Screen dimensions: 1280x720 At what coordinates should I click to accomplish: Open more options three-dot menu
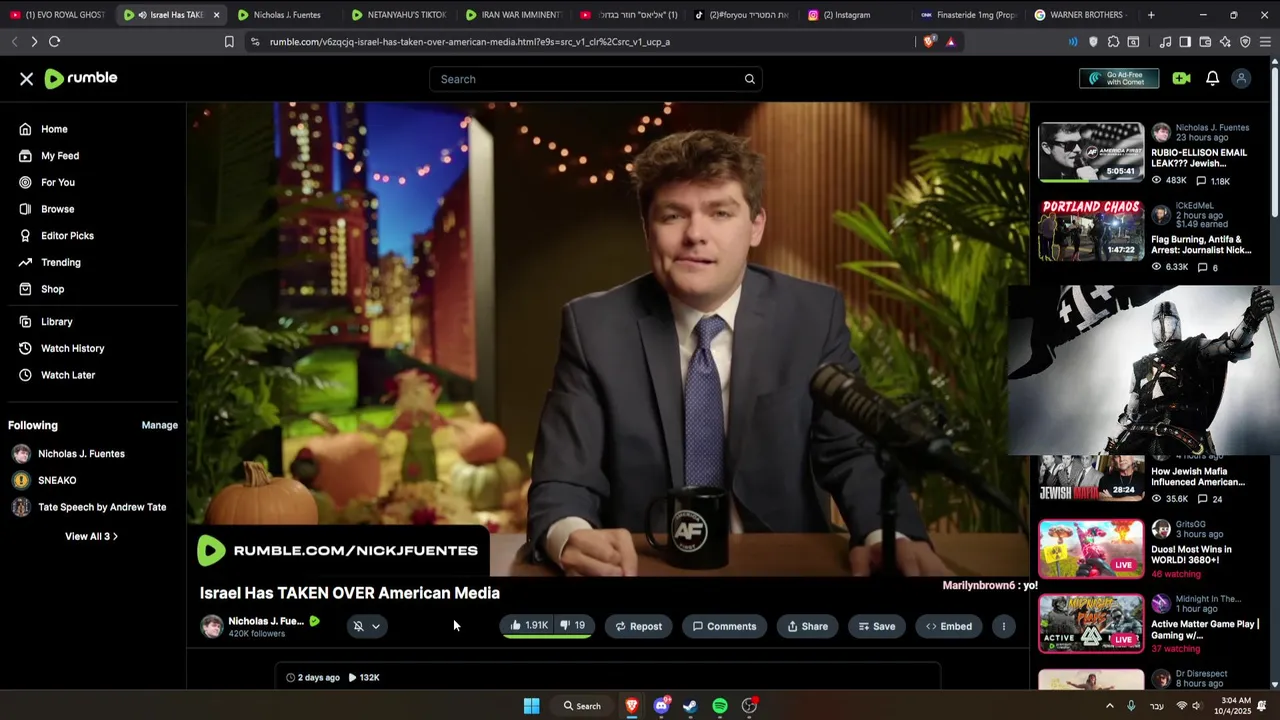pyautogui.click(x=1003, y=626)
